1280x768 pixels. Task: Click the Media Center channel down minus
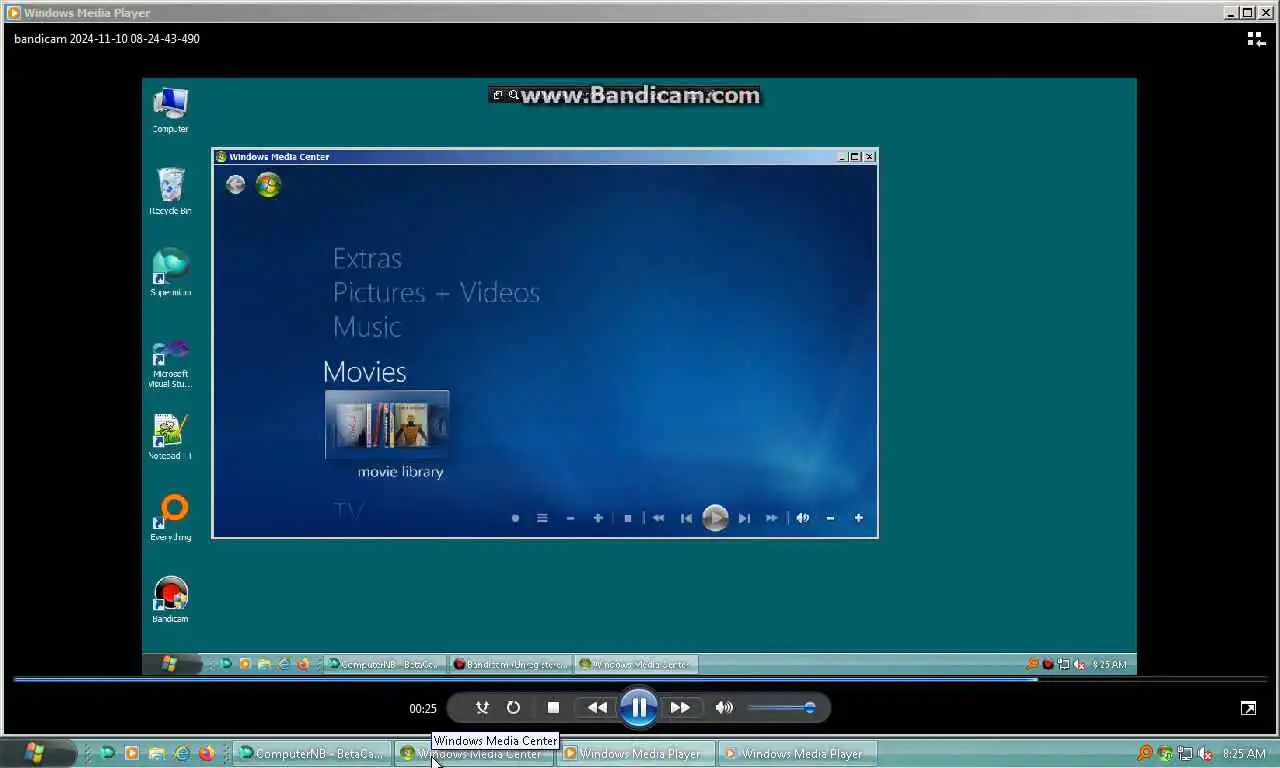[x=570, y=518]
